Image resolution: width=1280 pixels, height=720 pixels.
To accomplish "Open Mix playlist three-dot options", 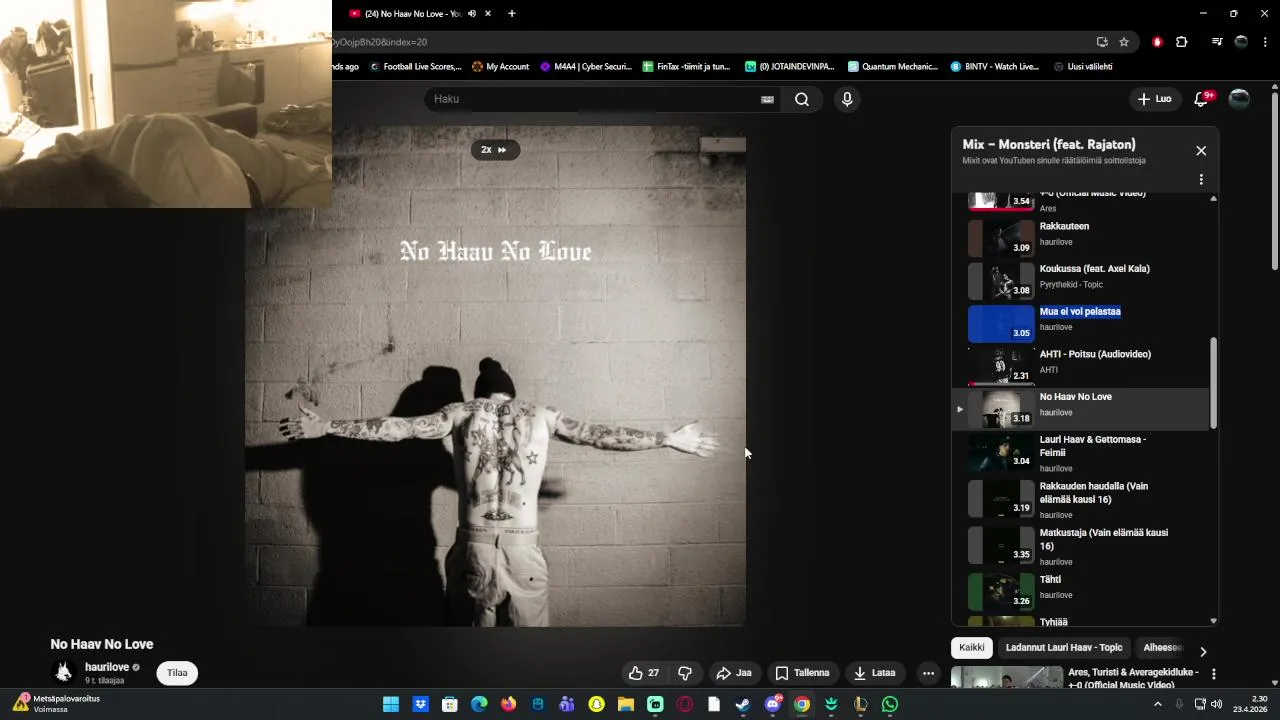I will 1201,180.
